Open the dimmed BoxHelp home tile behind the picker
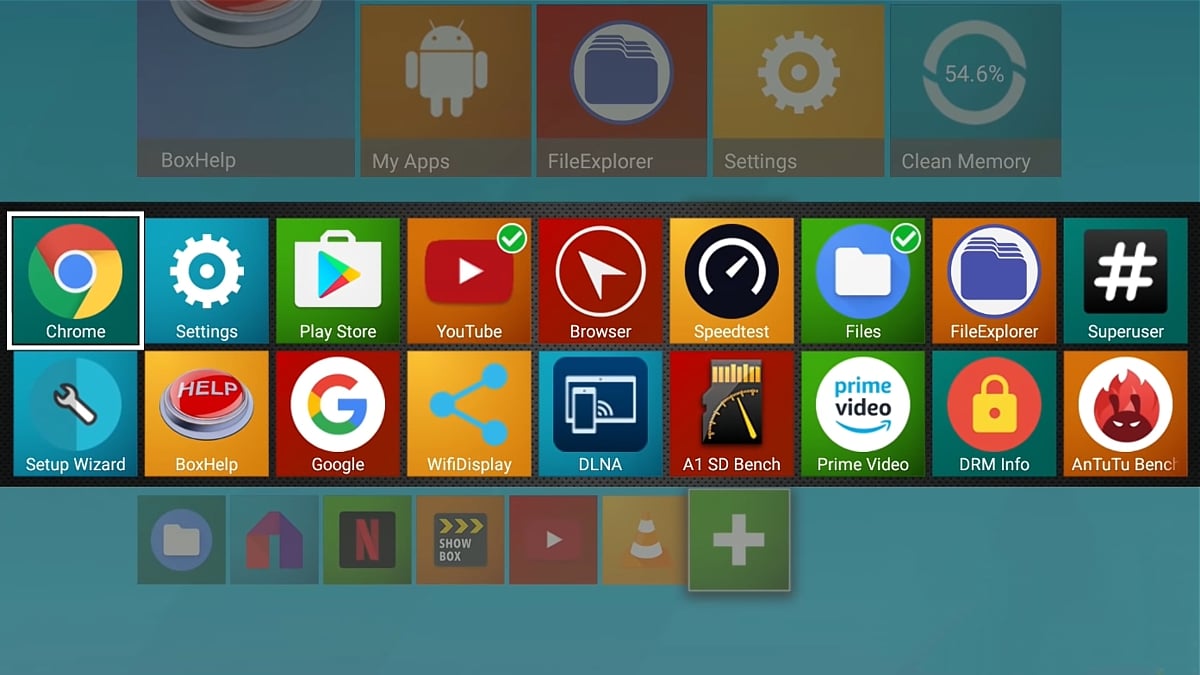The image size is (1200, 675). pyautogui.click(x=246, y=88)
